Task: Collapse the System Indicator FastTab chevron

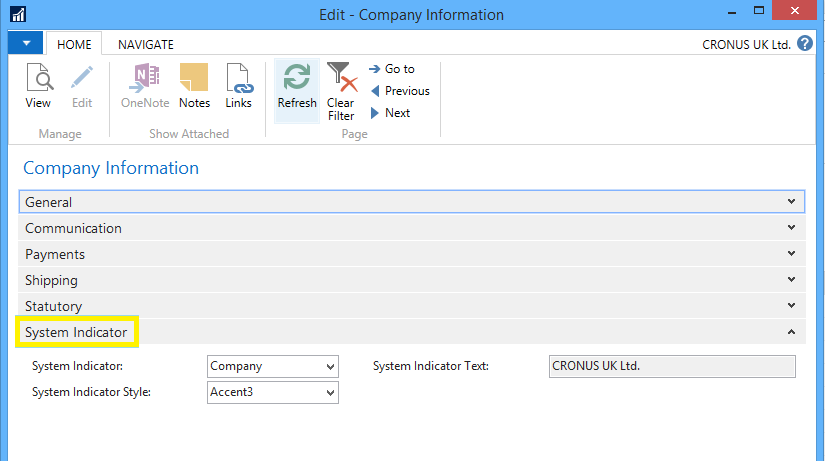Action: click(791, 332)
